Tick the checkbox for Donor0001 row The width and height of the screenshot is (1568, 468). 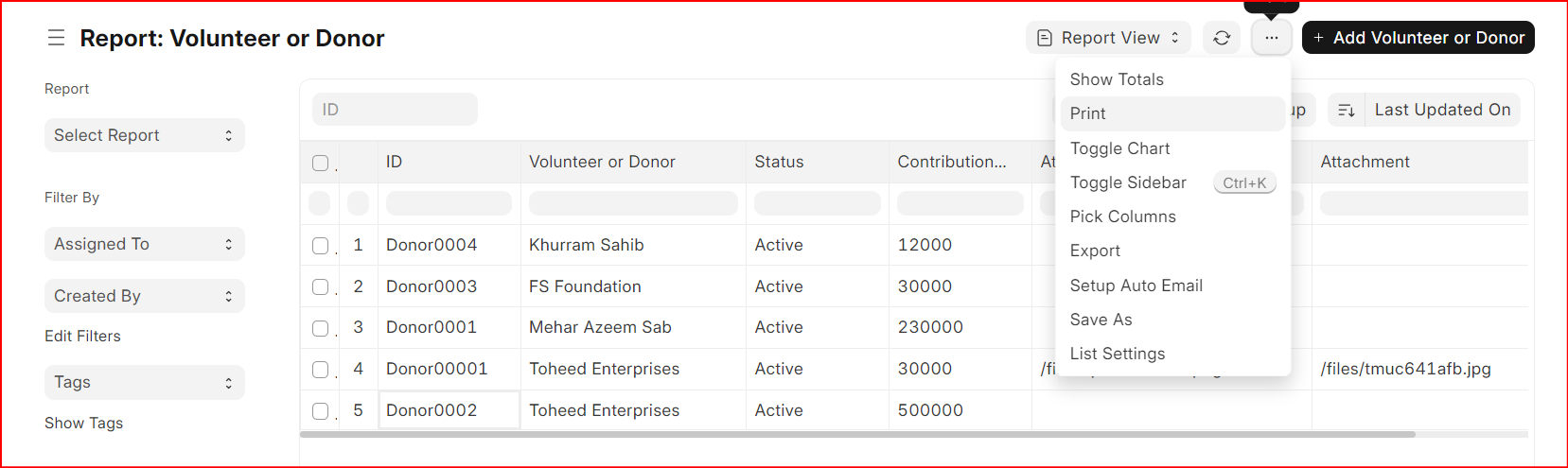(x=321, y=328)
